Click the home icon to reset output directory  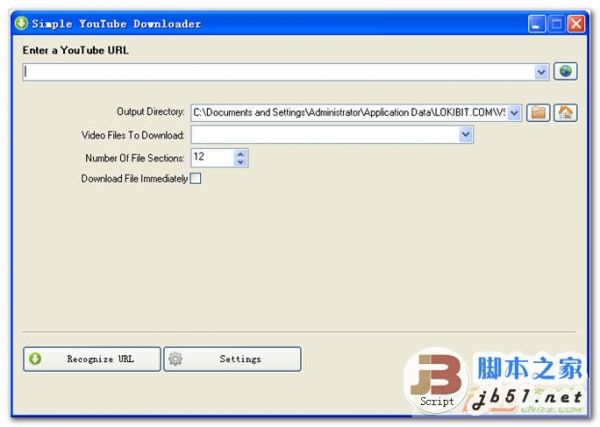pyautogui.click(x=566, y=113)
